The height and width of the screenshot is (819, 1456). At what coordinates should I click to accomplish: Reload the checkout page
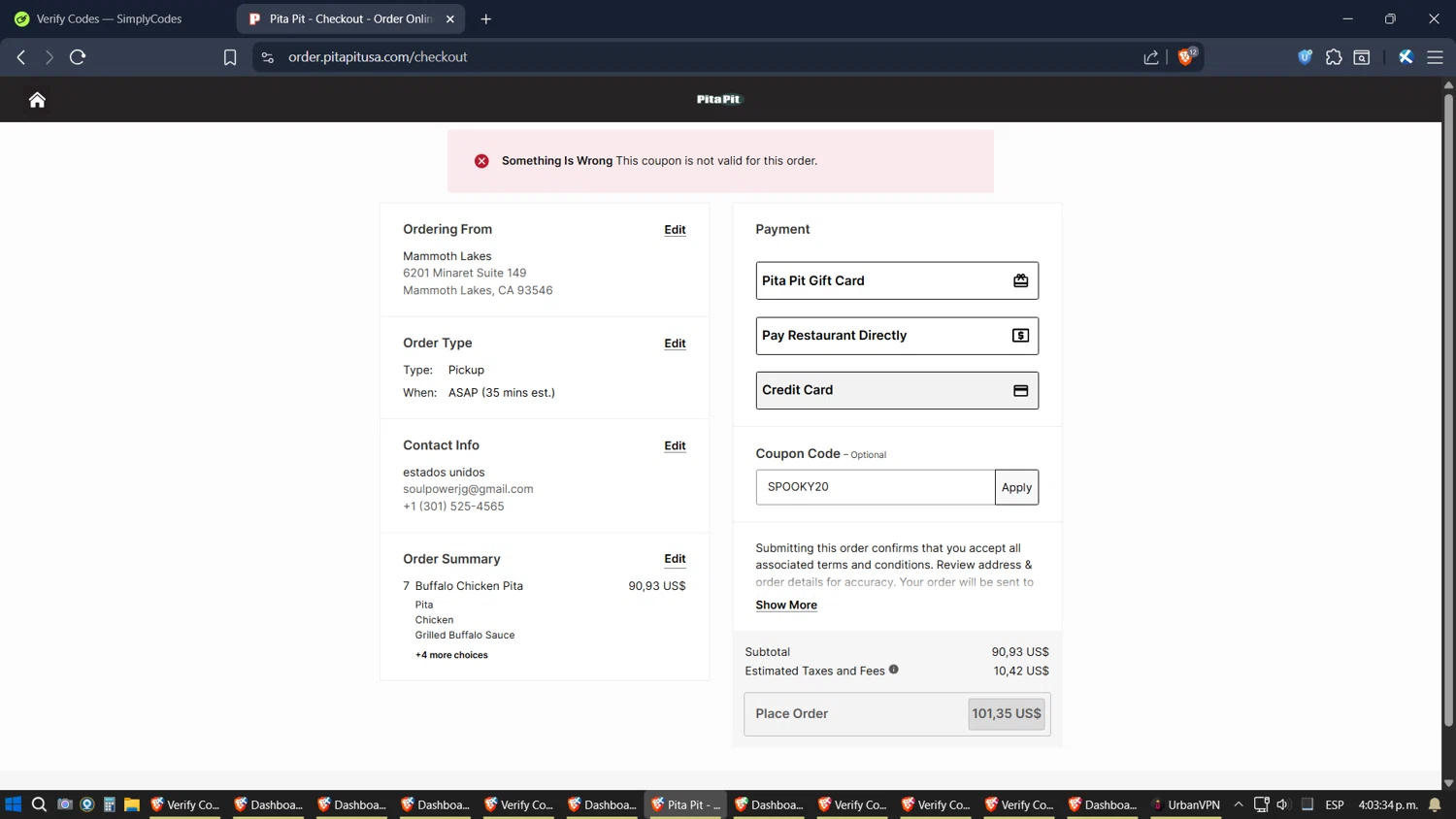(78, 57)
